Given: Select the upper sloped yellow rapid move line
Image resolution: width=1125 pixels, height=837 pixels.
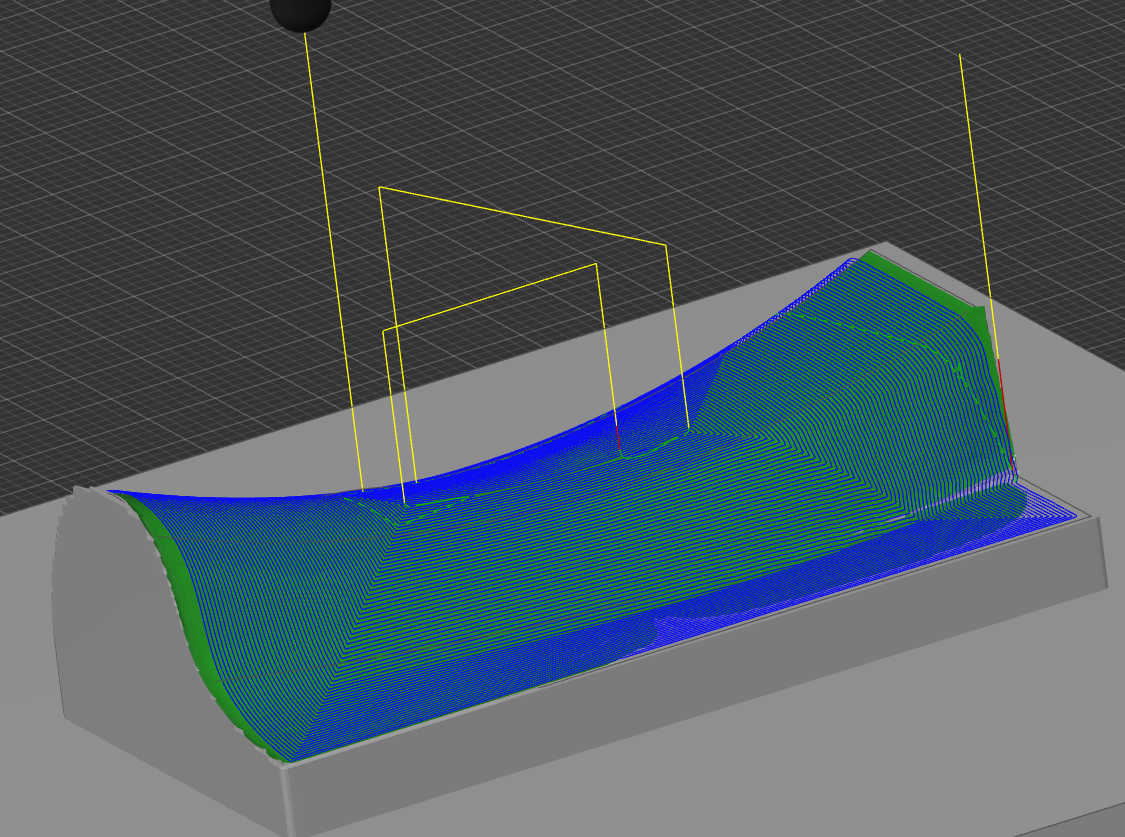Looking at the screenshot, I should pos(522,215).
